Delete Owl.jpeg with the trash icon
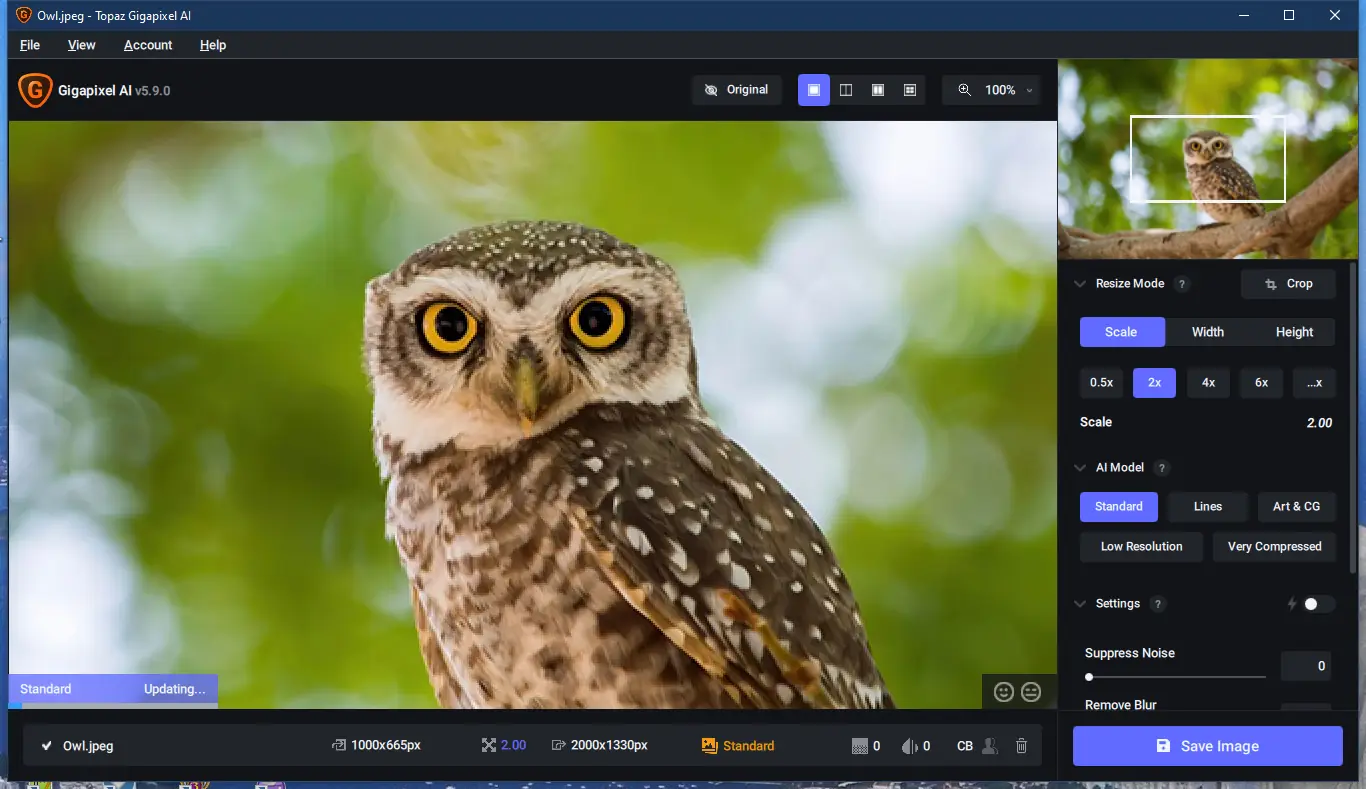1366x789 pixels. (x=1021, y=746)
